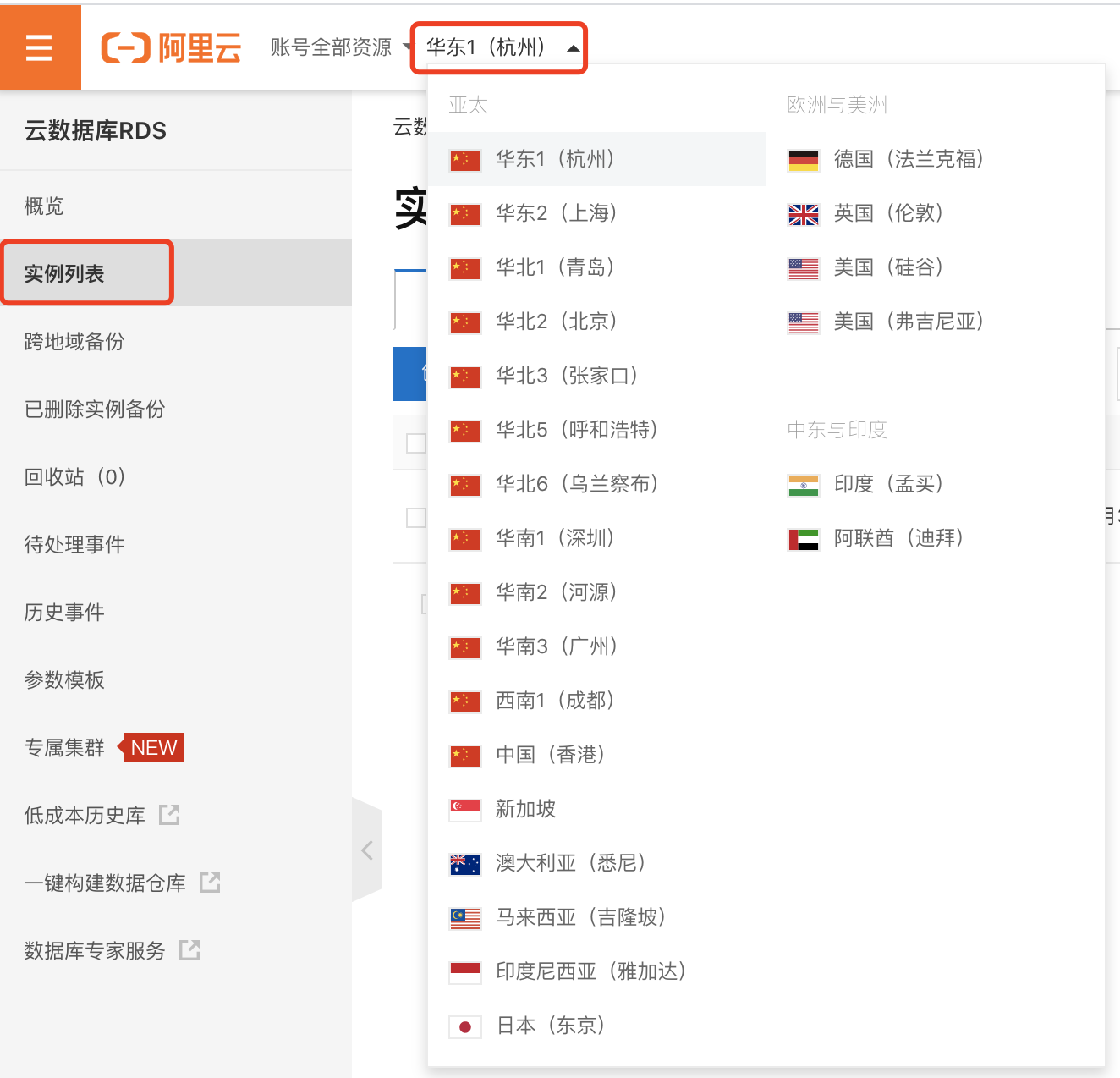The image size is (1120, 1078).
Task: Tick the first instance row checkbox
Action: click(416, 517)
